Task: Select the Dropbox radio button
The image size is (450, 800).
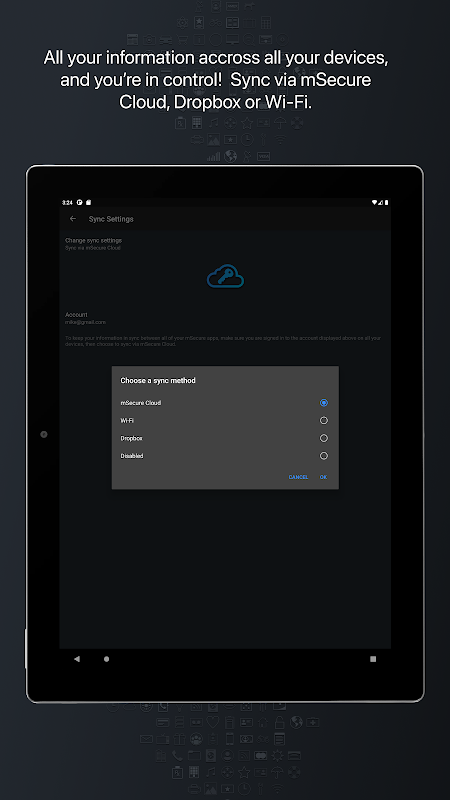Action: point(323,438)
